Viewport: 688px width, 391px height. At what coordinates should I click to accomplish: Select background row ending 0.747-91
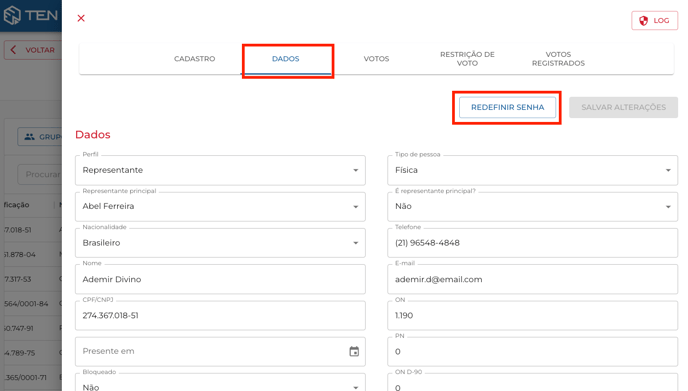[33, 328]
